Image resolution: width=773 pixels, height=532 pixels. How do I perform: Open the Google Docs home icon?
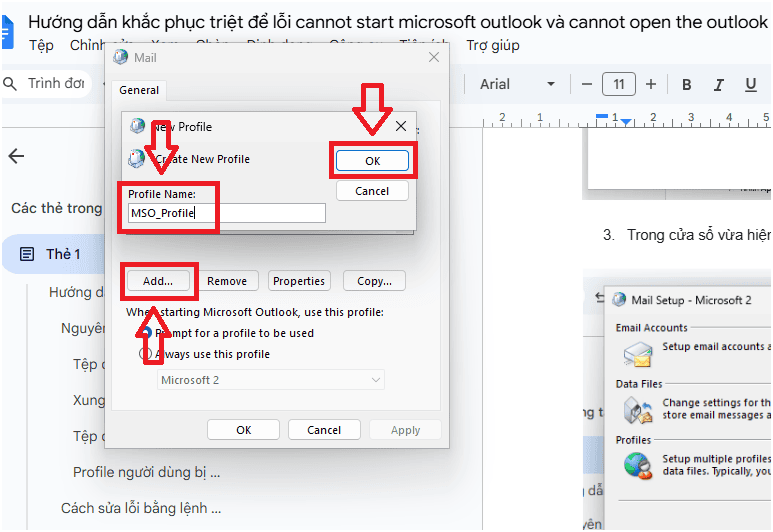click(7, 33)
